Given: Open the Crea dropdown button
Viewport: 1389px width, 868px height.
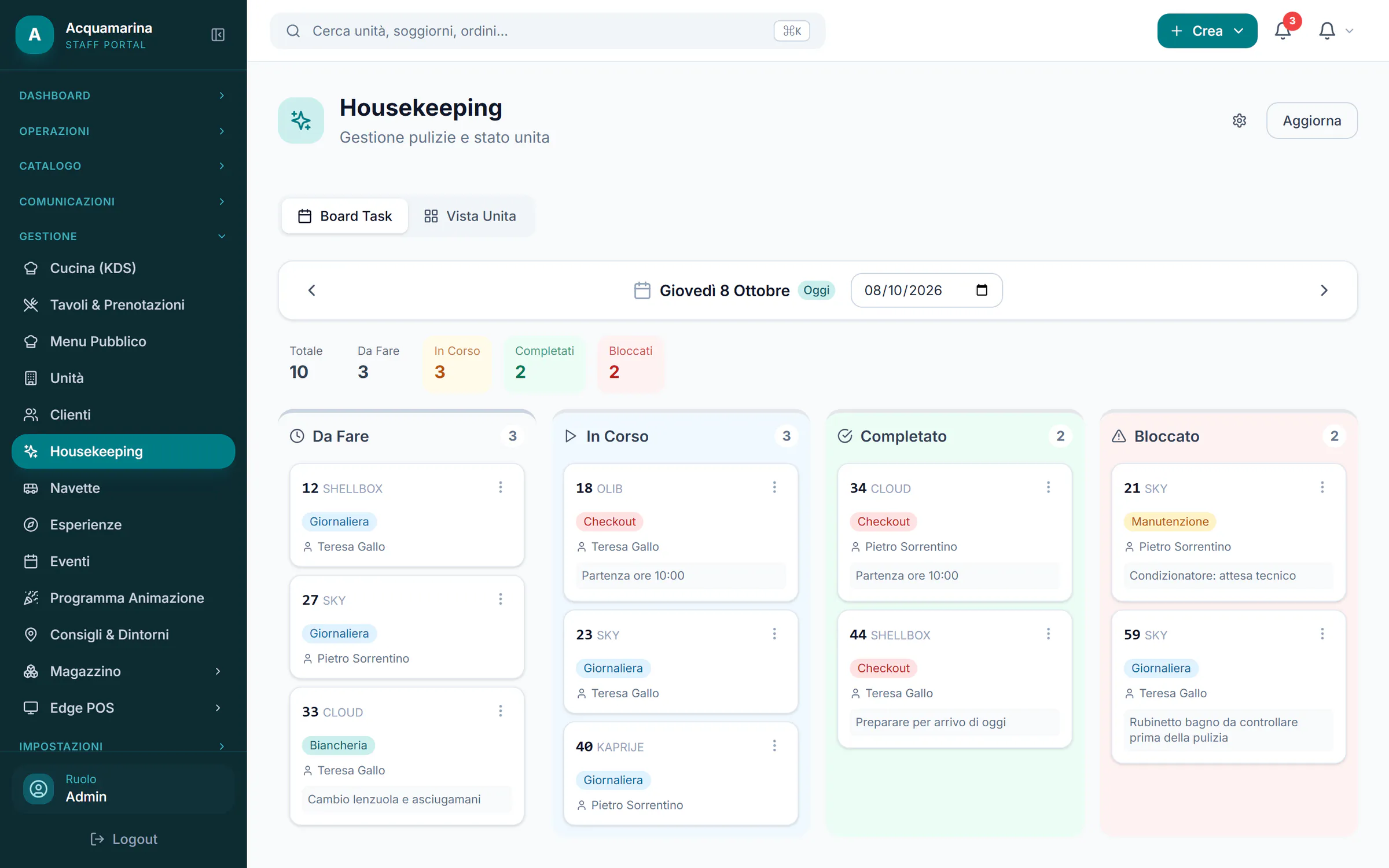Looking at the screenshot, I should [x=1207, y=31].
